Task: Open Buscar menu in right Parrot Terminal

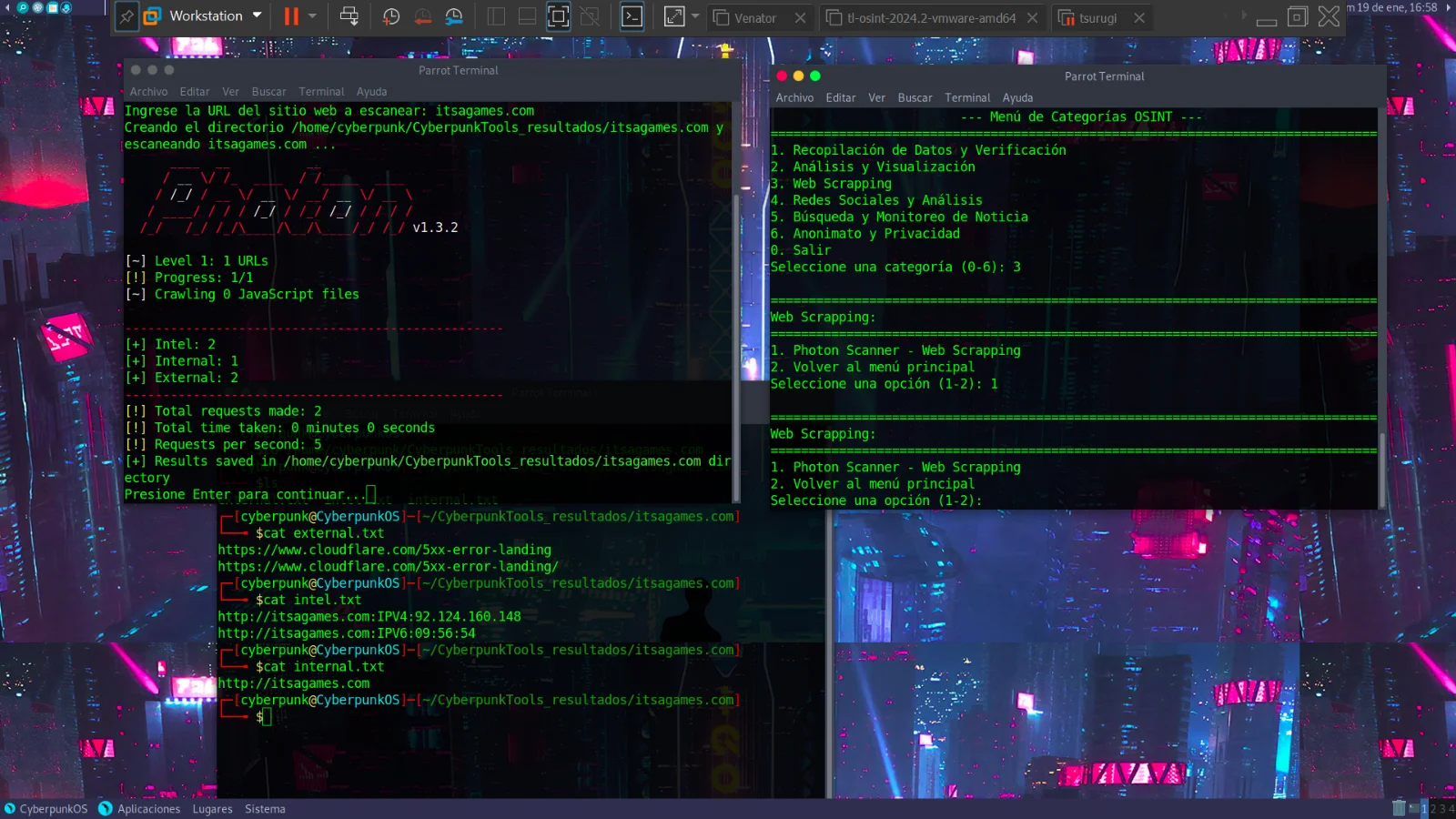Action: click(x=915, y=97)
